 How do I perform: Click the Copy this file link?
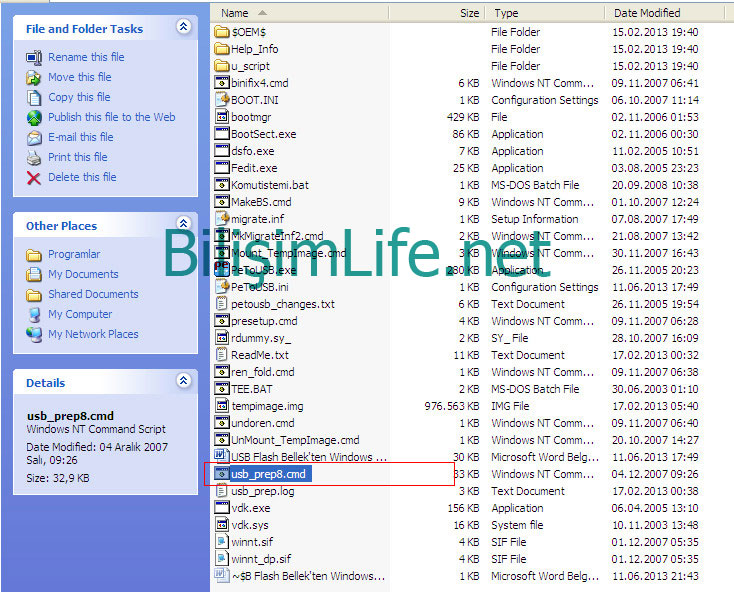[x=79, y=97]
